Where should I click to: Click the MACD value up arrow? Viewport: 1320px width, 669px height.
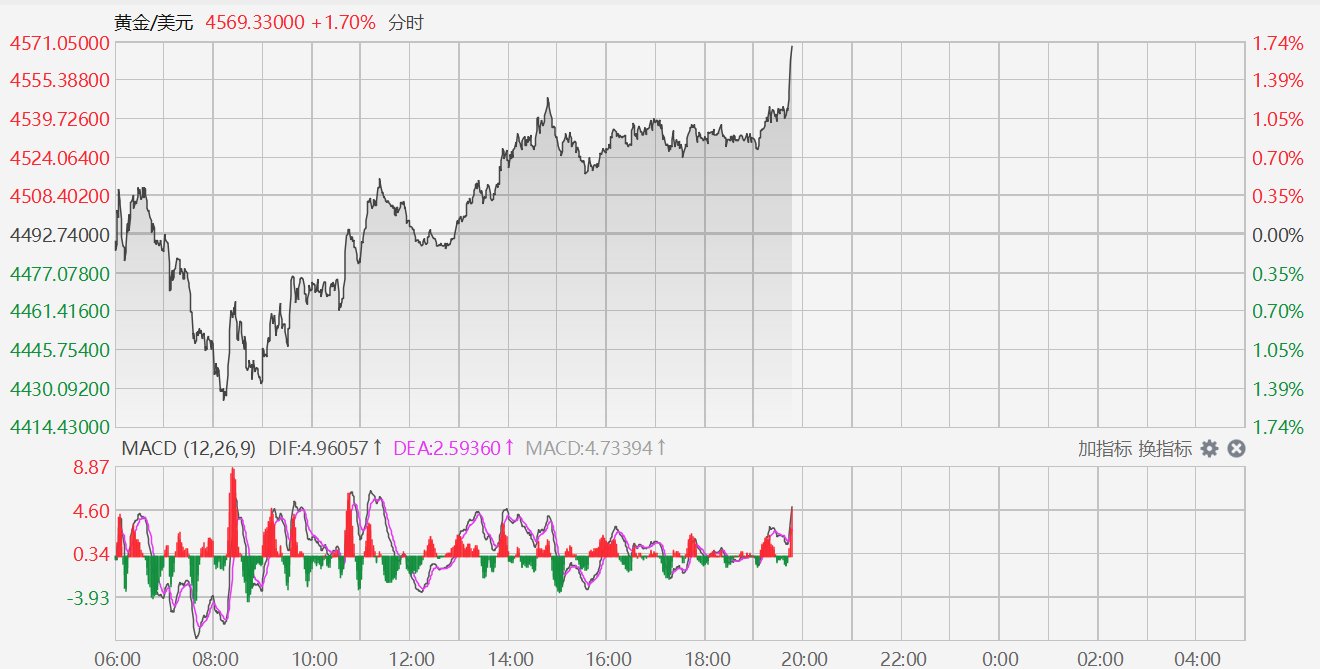(661, 448)
